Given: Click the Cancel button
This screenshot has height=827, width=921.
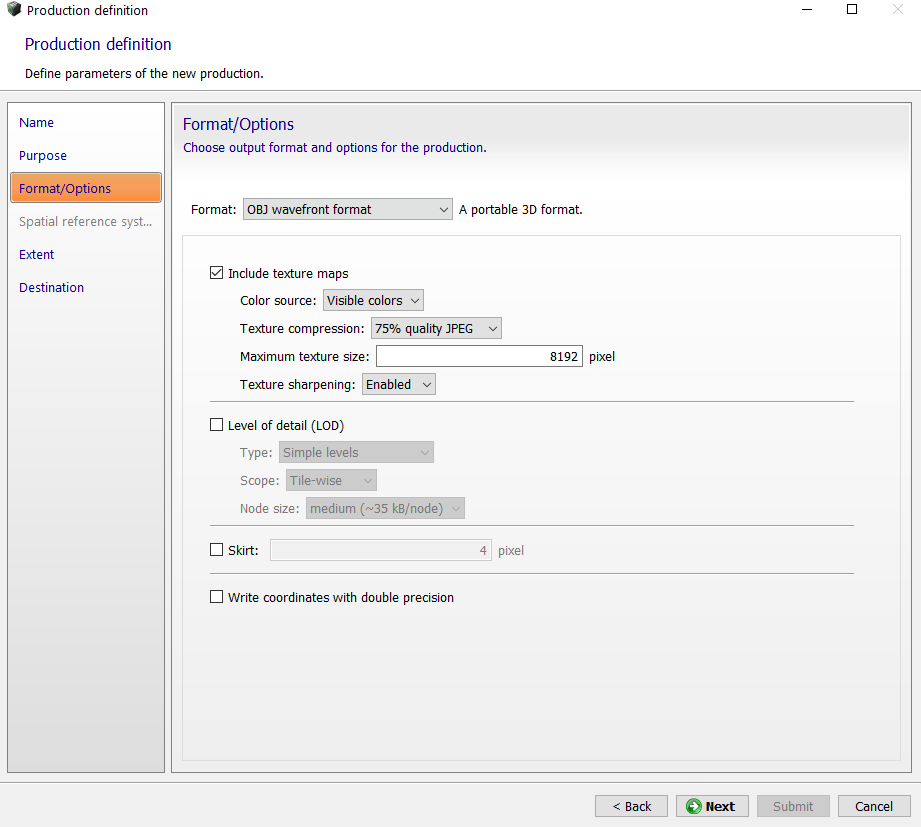Looking at the screenshot, I should 873,807.
